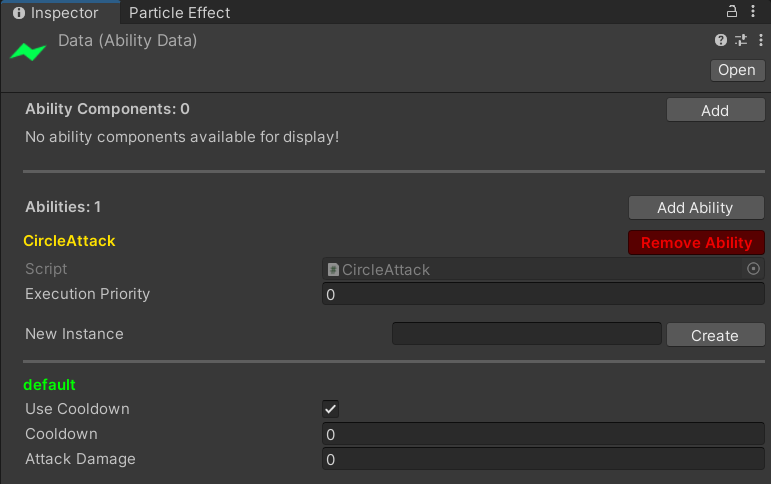The height and width of the screenshot is (484, 771).
Task: Click the Create button for New Instance
Action: 715,335
